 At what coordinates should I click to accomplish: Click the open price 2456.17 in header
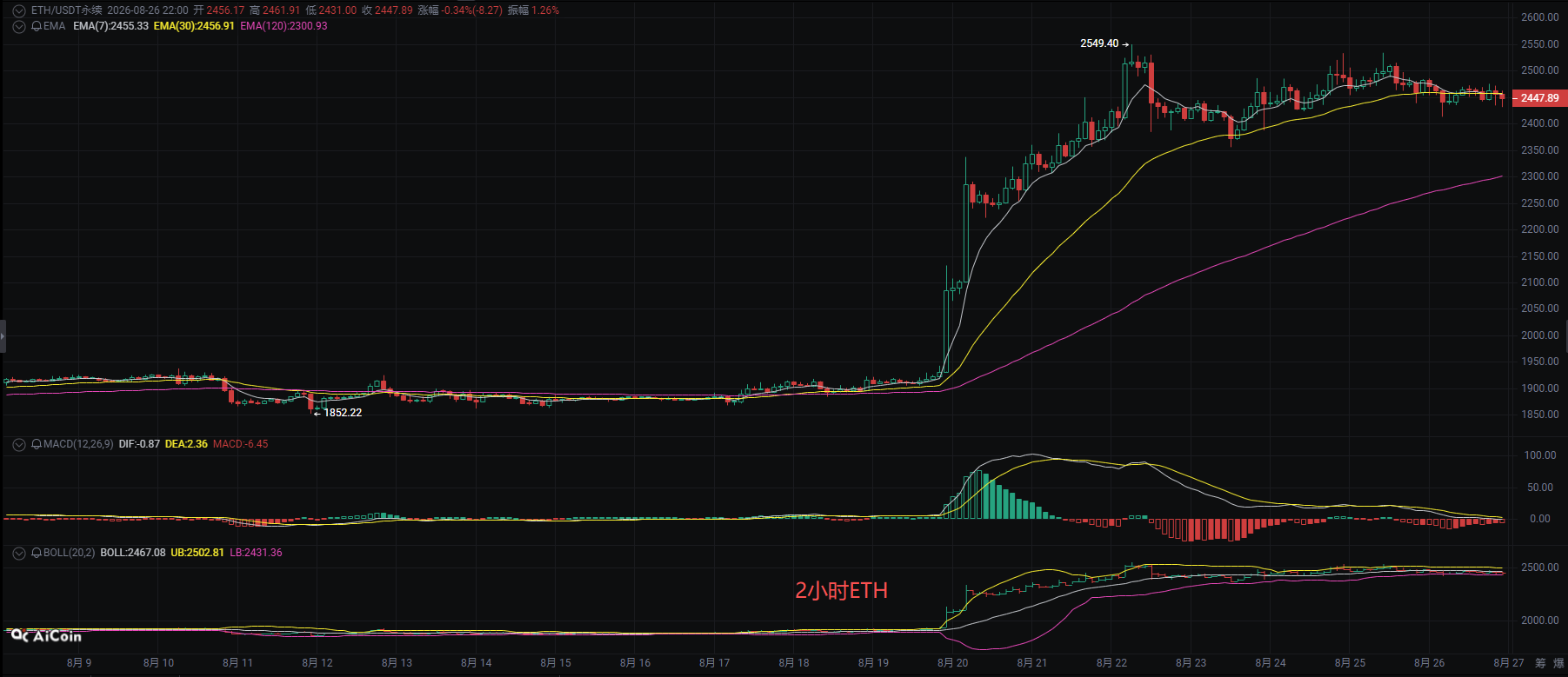225,10
